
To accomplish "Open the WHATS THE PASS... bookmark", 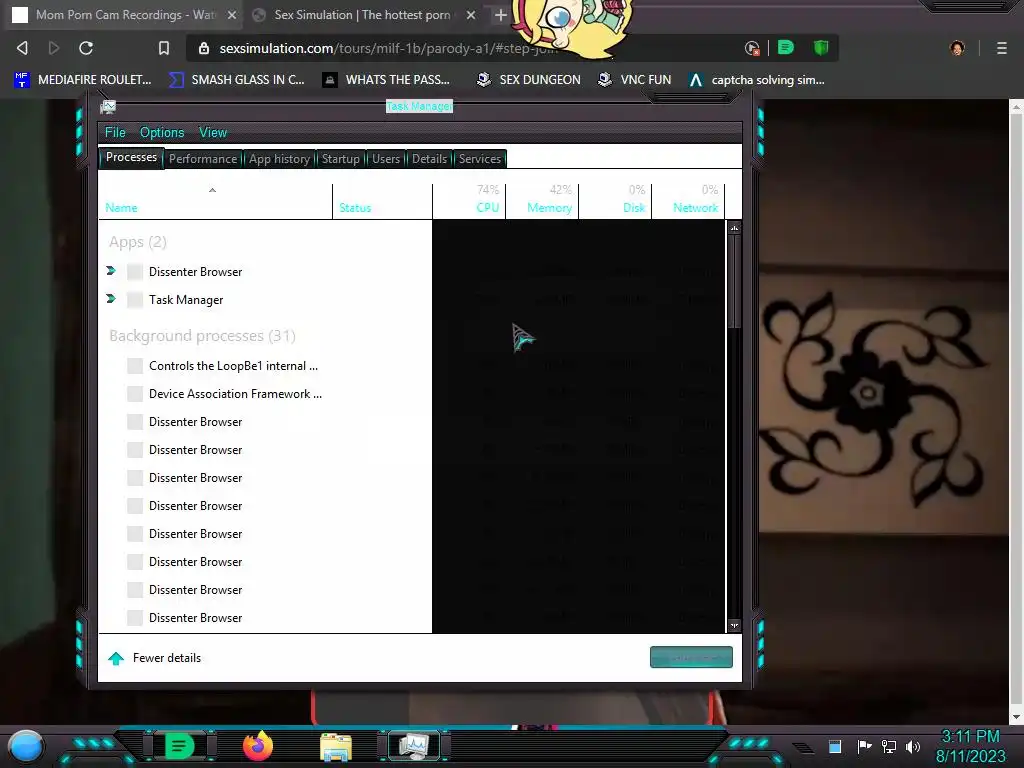I will click(387, 80).
